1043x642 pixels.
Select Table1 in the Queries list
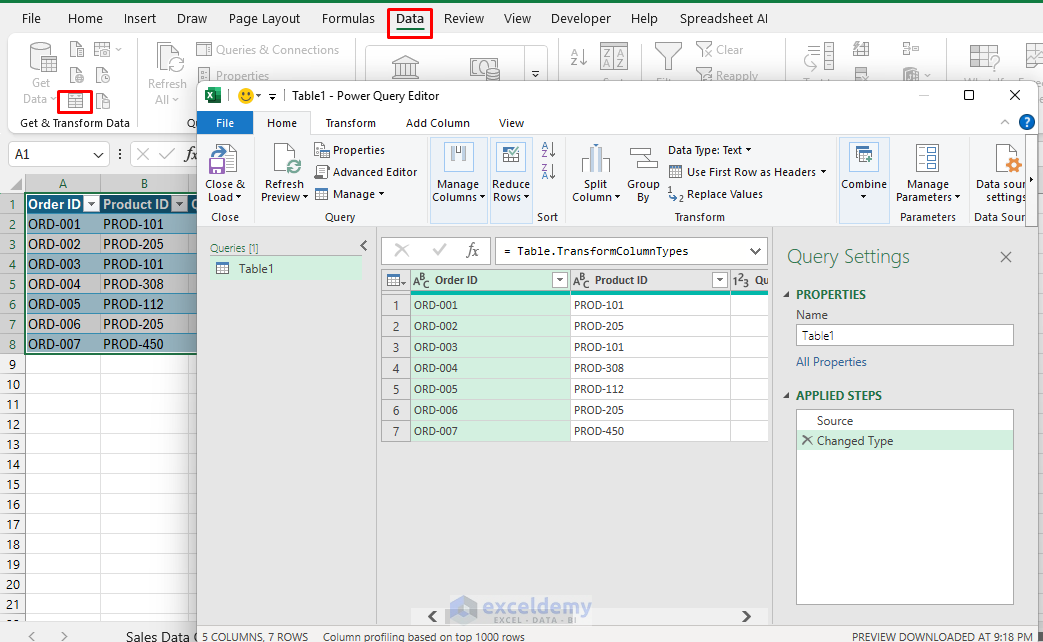(286, 269)
